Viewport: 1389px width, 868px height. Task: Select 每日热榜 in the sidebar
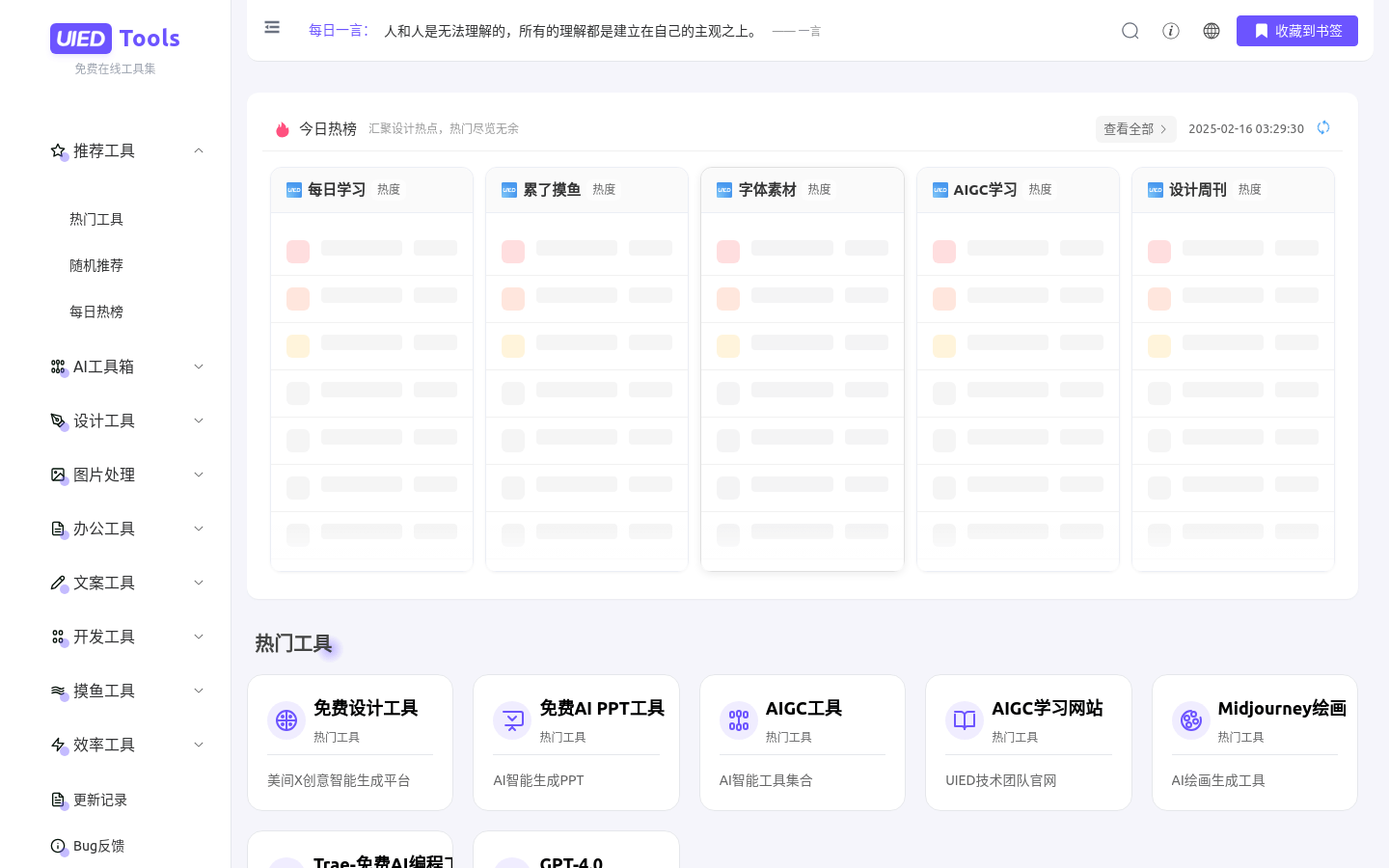click(96, 312)
